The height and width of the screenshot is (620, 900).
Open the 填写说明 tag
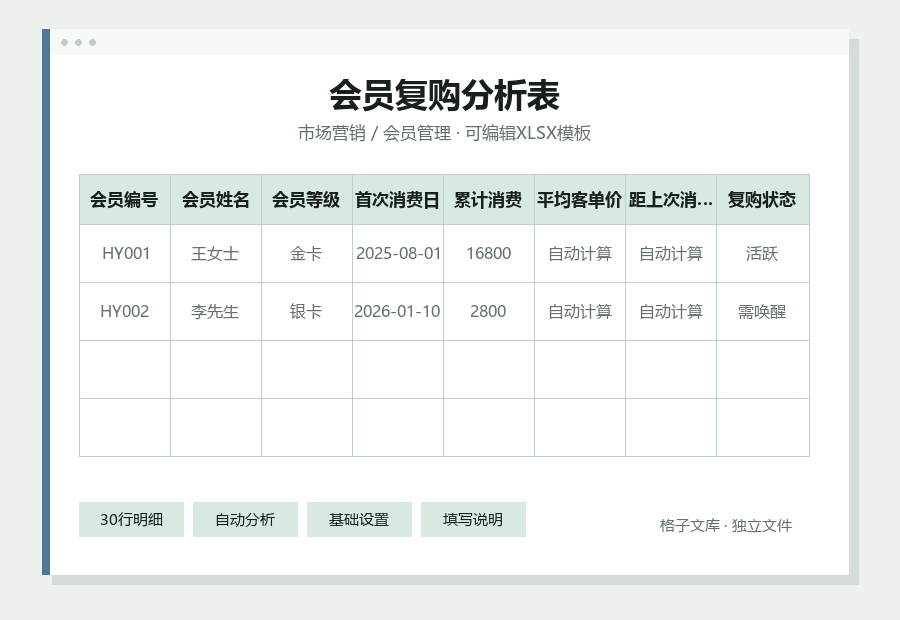[473, 520]
